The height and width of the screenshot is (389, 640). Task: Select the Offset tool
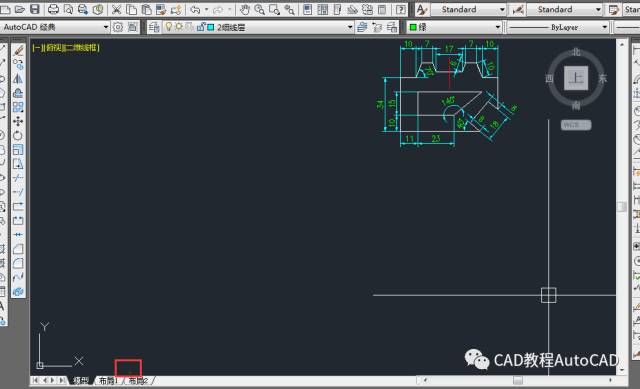click(x=18, y=93)
